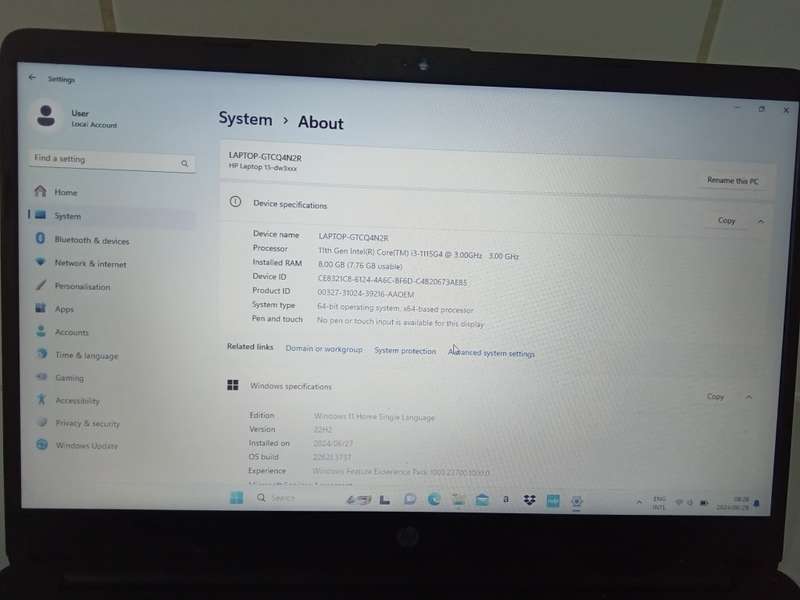Open the Advanced system settings link
Screen dimensions: 800x600
tap(491, 353)
